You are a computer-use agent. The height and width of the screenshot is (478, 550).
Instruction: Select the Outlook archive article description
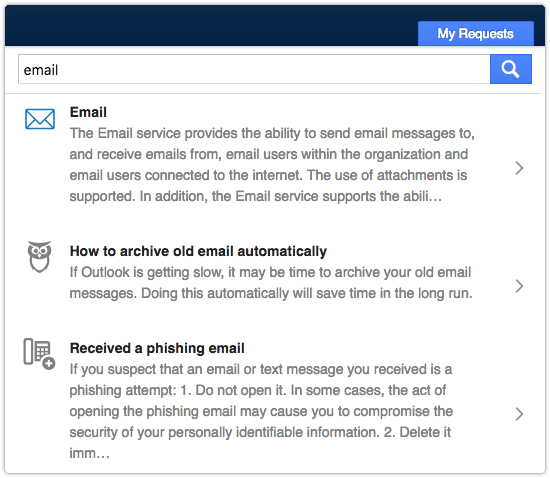pos(271,283)
